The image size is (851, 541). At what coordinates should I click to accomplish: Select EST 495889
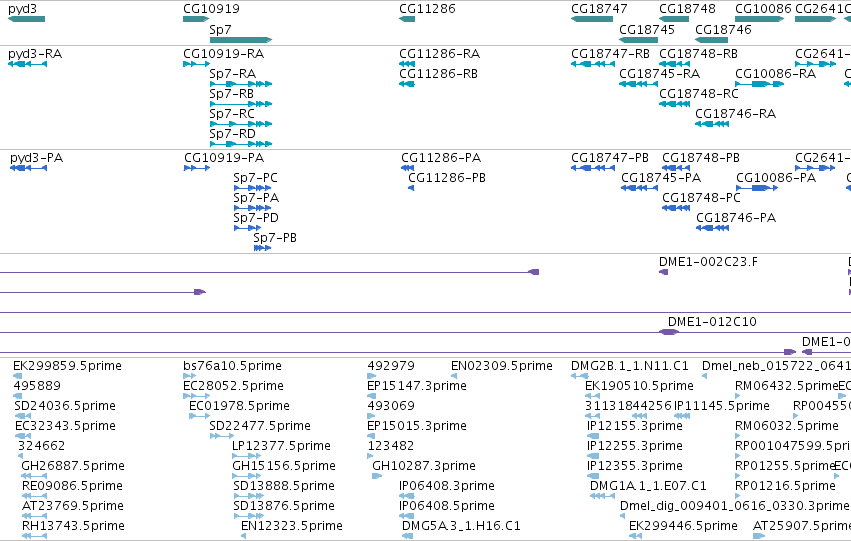pyautogui.click(x=17, y=396)
